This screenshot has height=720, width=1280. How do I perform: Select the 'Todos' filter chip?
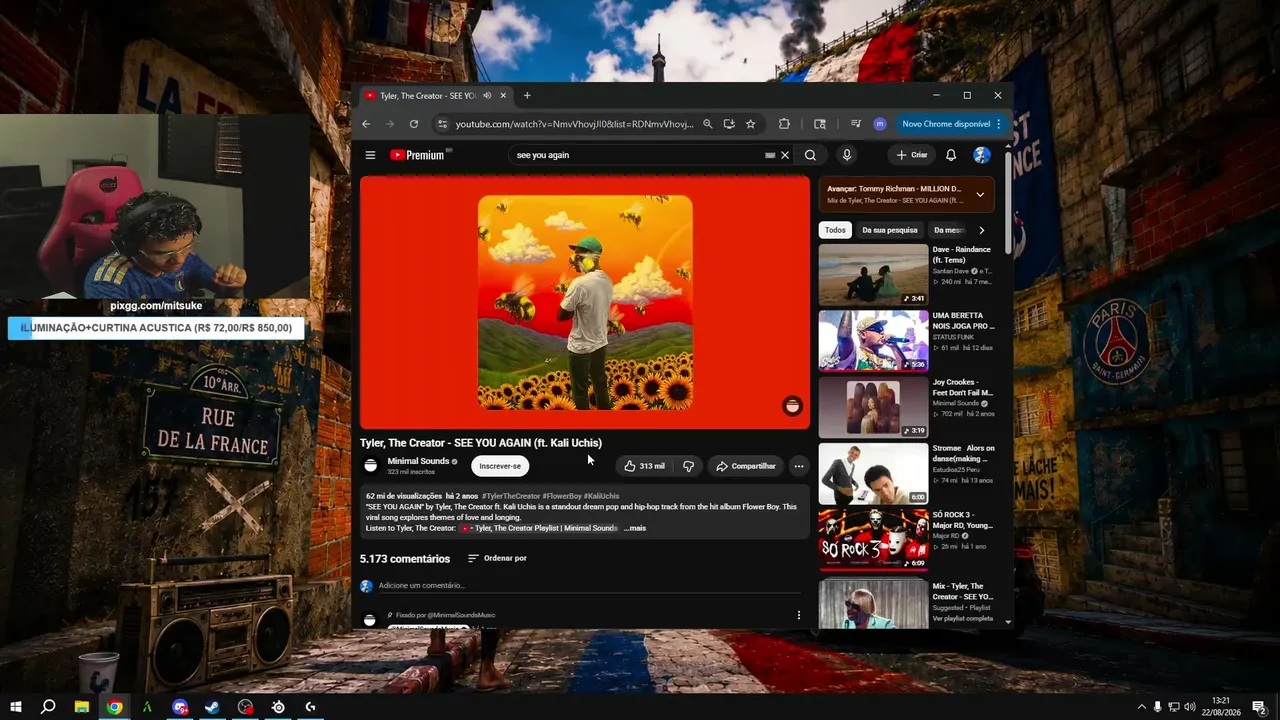coord(835,230)
